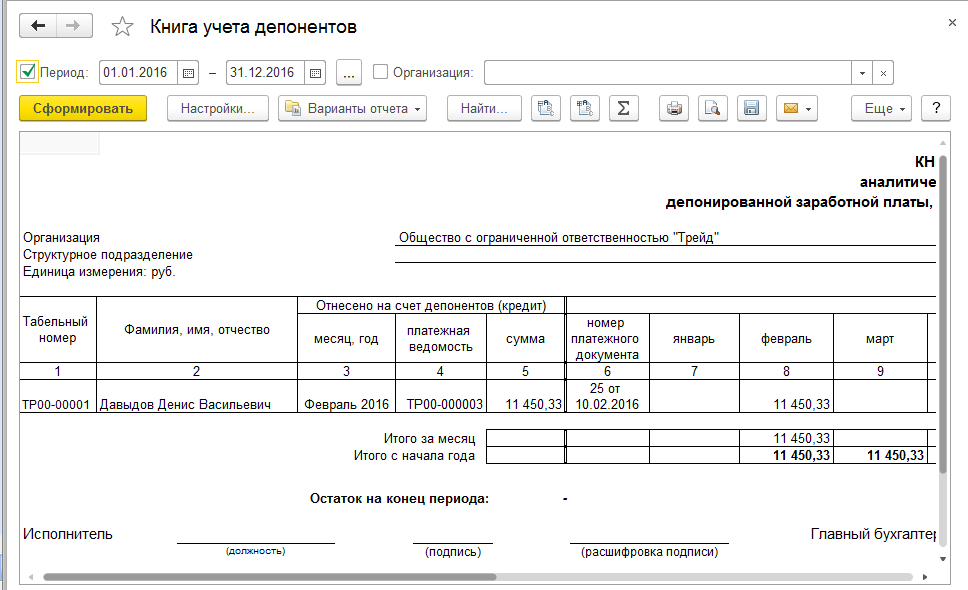
Task: Open print preview with magnifier icon
Action: pos(713,108)
